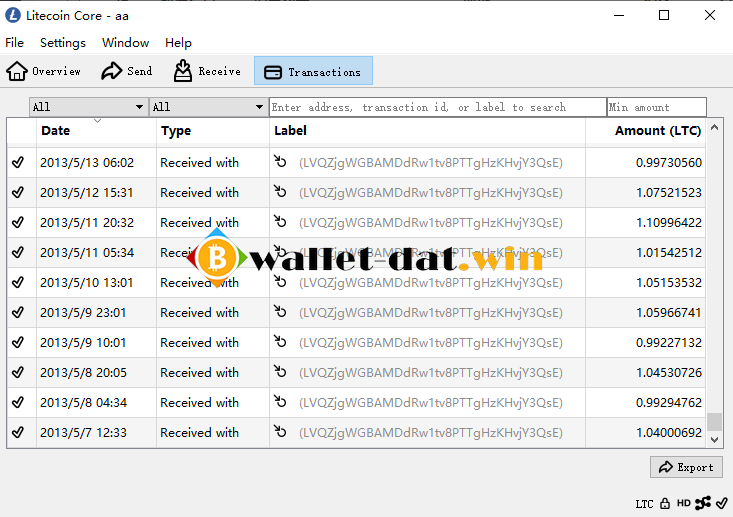733x517 pixels.
Task: Select the date 2013/5/8 20:05
Action: point(83,373)
